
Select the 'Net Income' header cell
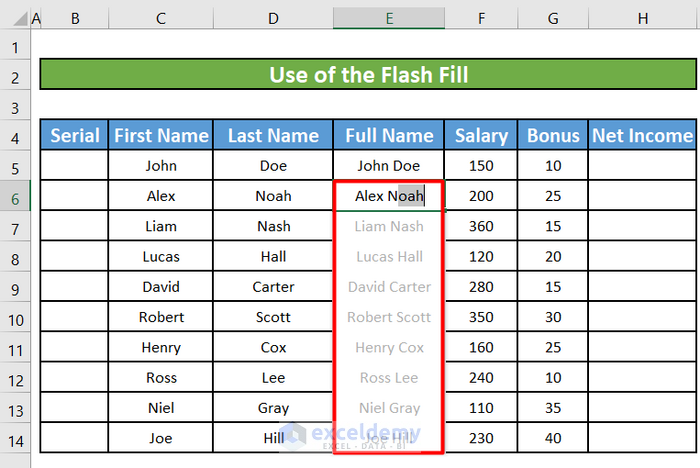click(642, 136)
